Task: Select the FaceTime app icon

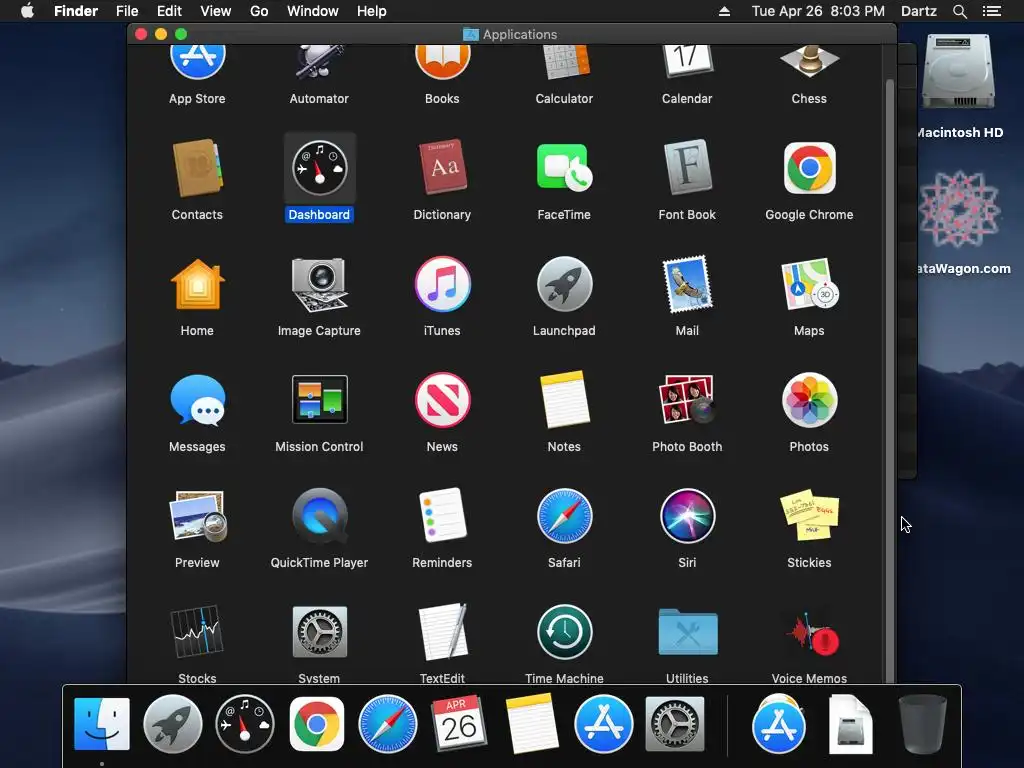Action: tap(564, 168)
